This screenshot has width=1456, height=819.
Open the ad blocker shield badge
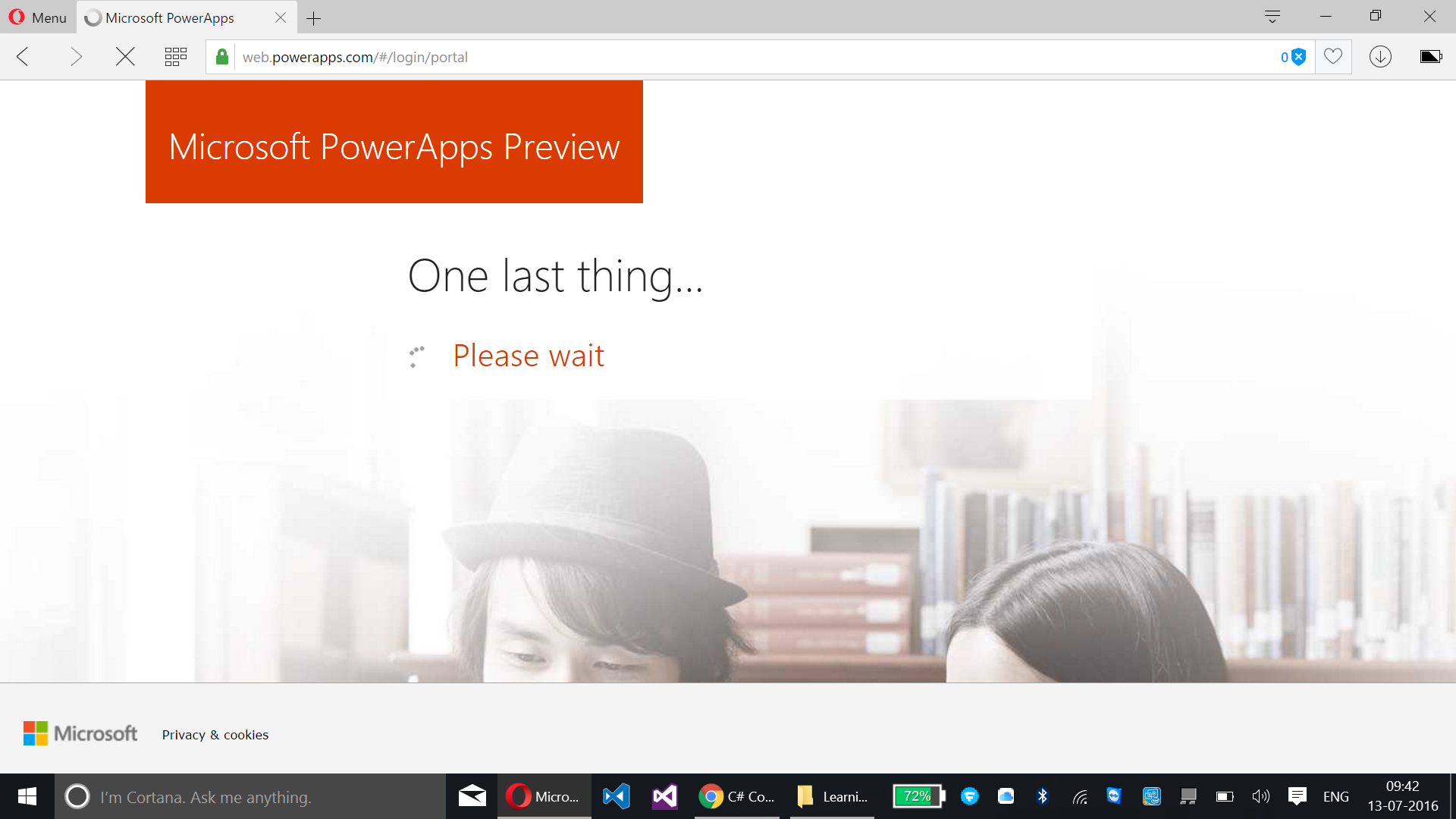coord(1294,57)
